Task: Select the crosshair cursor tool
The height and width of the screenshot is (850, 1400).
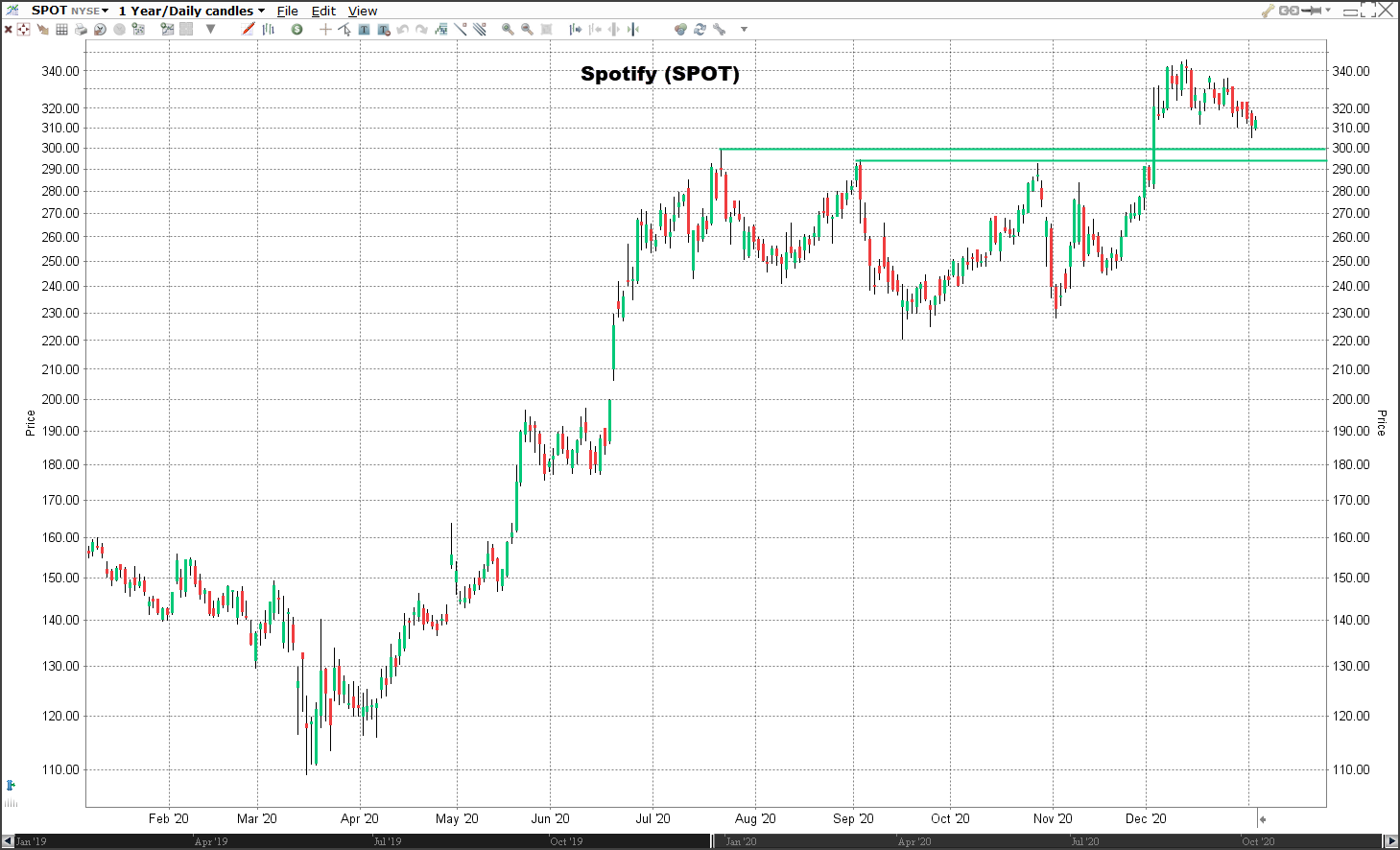Action: click(x=325, y=30)
